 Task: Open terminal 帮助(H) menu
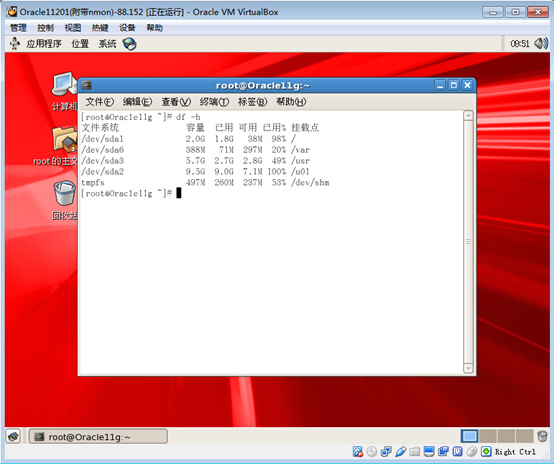point(291,102)
